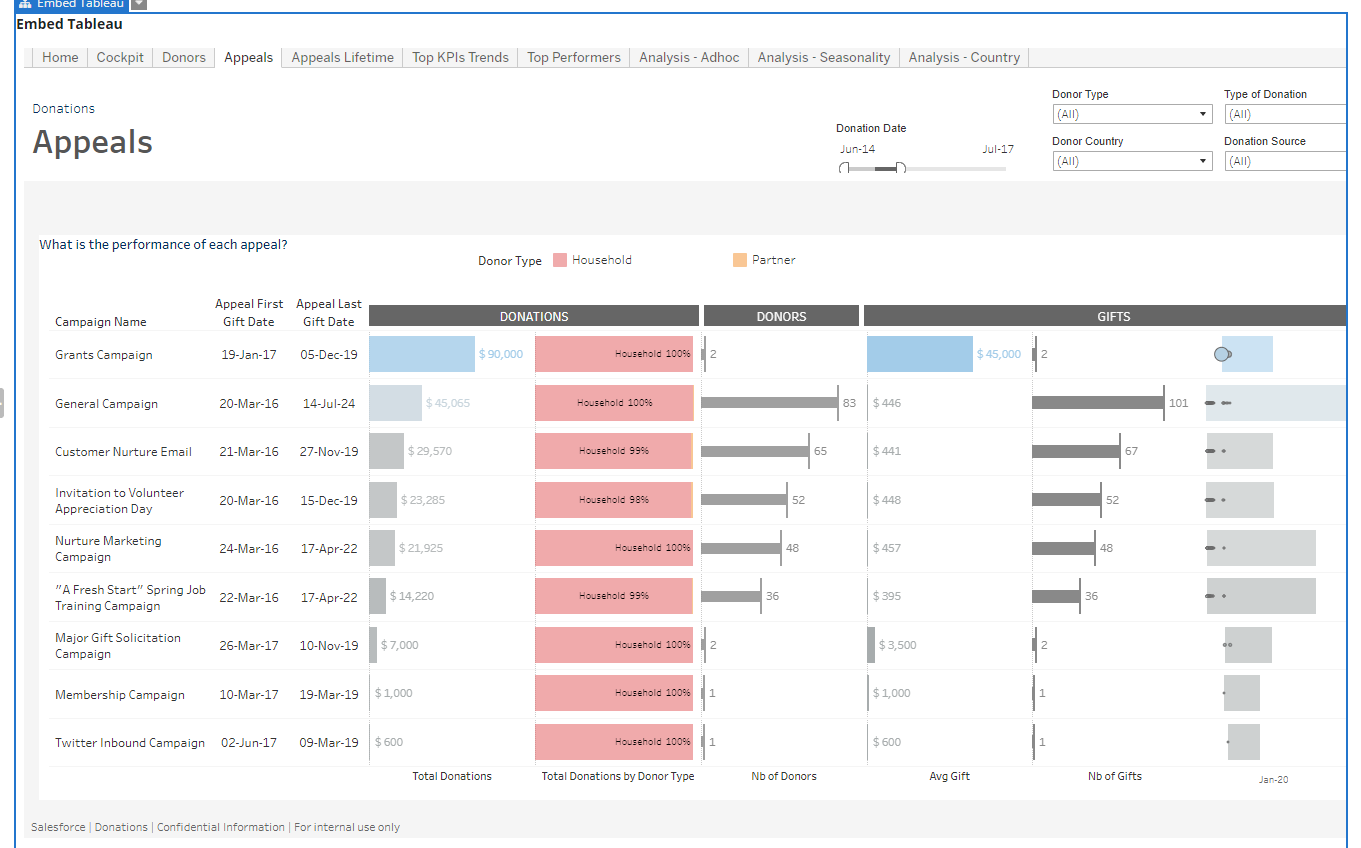Expand the Donor Type filter dropdown
Viewport: 1361px width, 848px height.
1132,114
